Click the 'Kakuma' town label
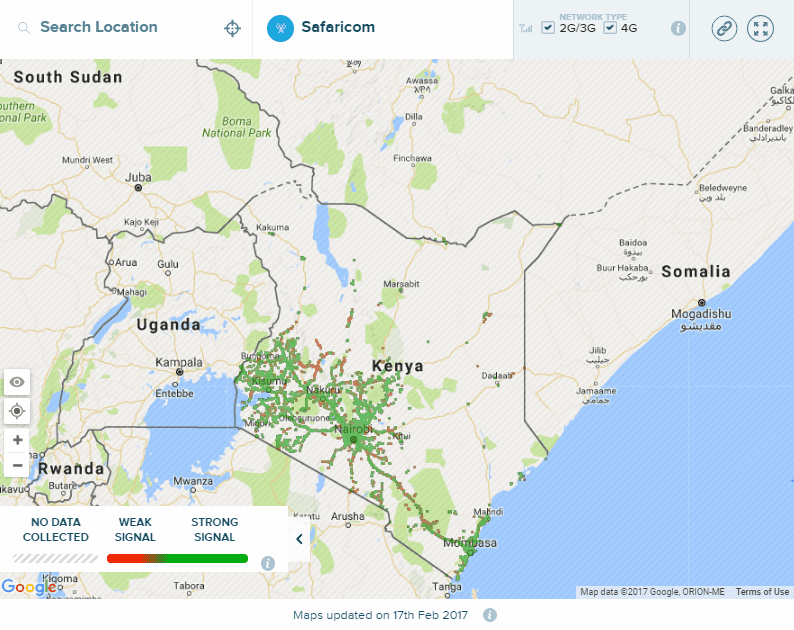Image resolution: width=794 pixels, height=630 pixels. (x=272, y=228)
